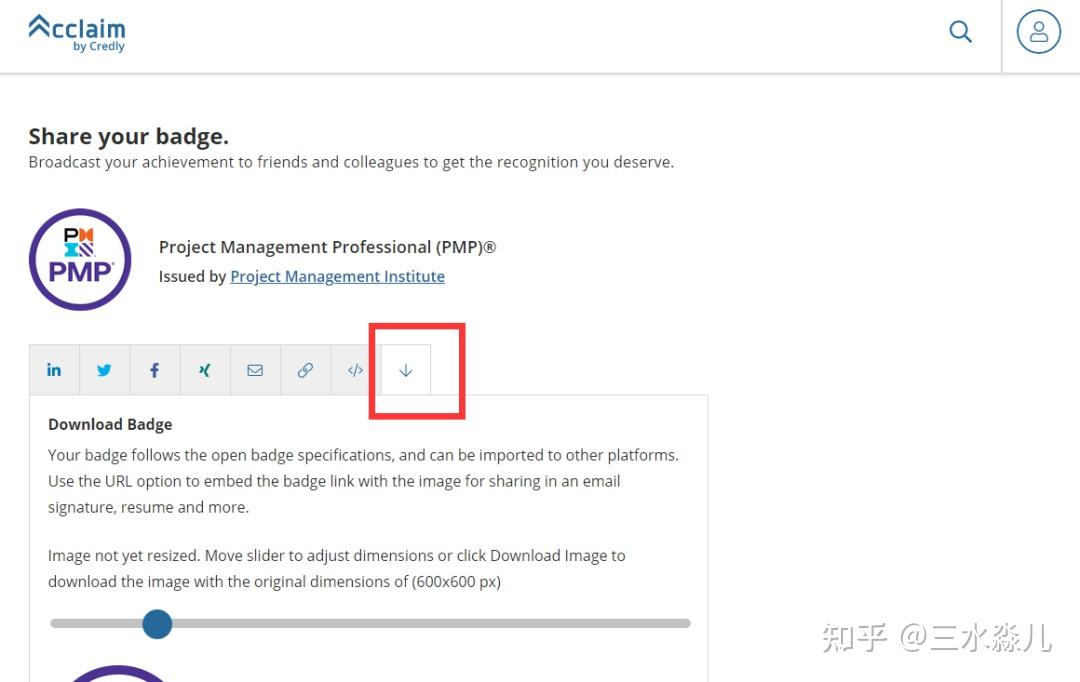Share the badge on Facebook

[x=154, y=369]
